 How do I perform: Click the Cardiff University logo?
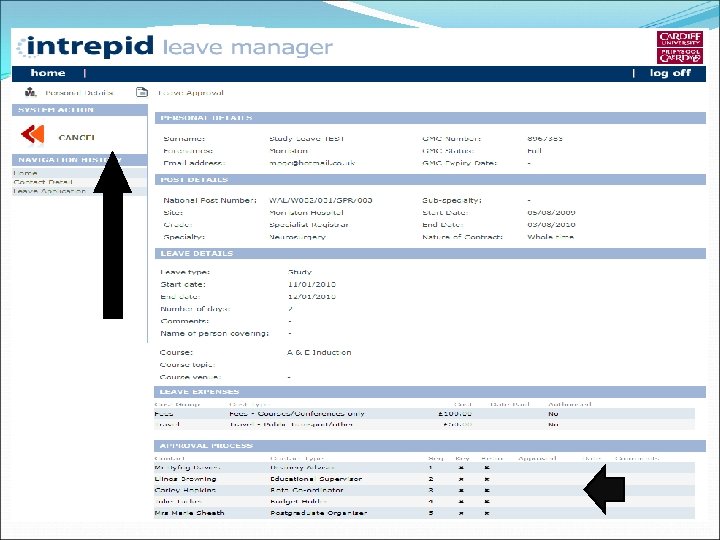click(679, 47)
